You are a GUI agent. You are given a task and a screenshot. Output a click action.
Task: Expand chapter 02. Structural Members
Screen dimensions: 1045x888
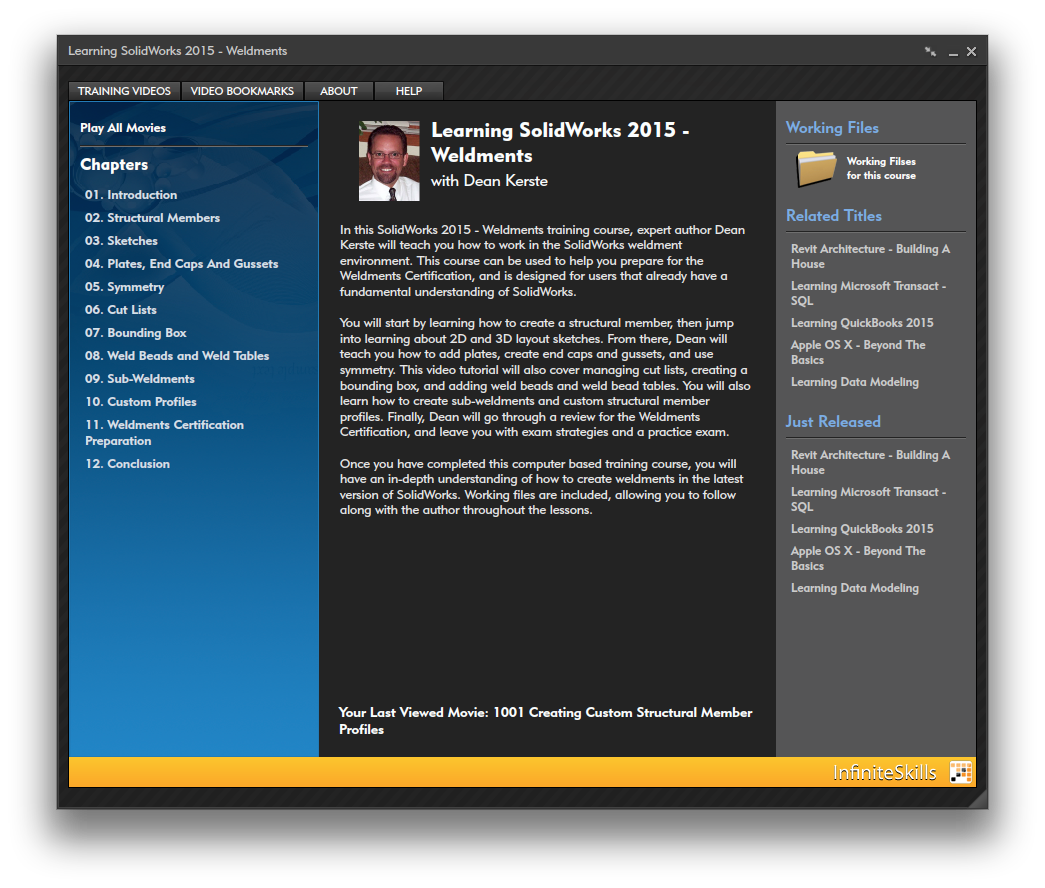click(152, 218)
